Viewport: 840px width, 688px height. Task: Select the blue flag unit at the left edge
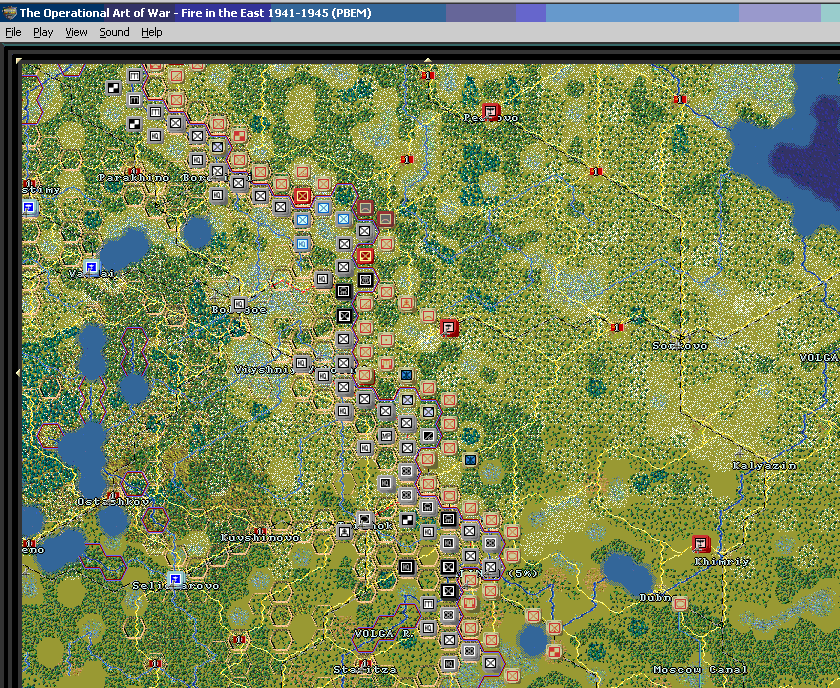[29, 207]
